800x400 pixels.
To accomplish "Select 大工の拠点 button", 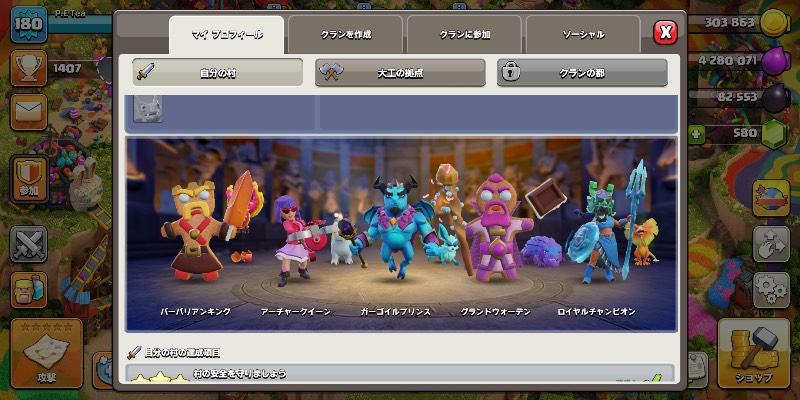I will pos(400,72).
